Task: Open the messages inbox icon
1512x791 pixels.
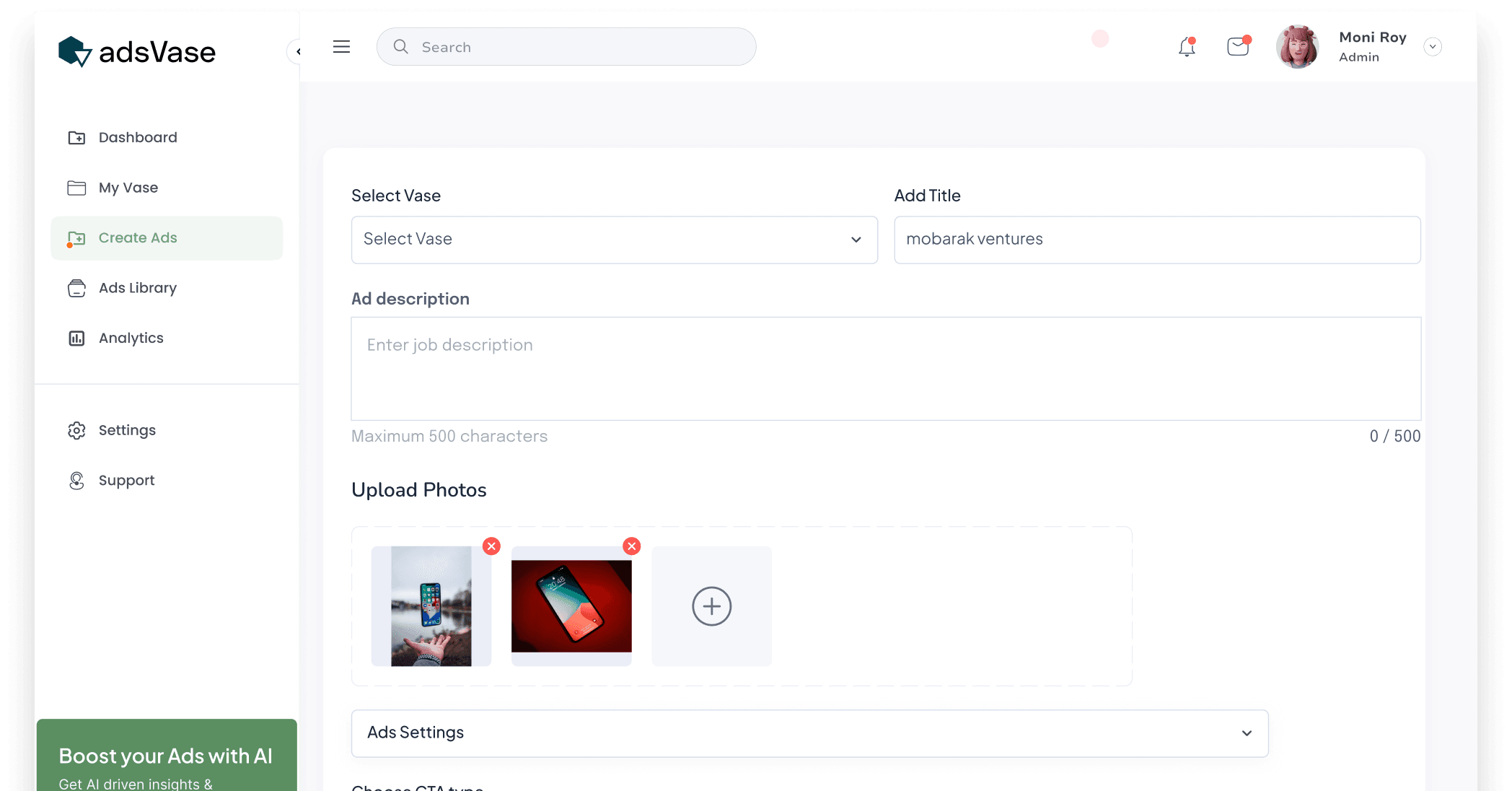Action: [x=1238, y=46]
